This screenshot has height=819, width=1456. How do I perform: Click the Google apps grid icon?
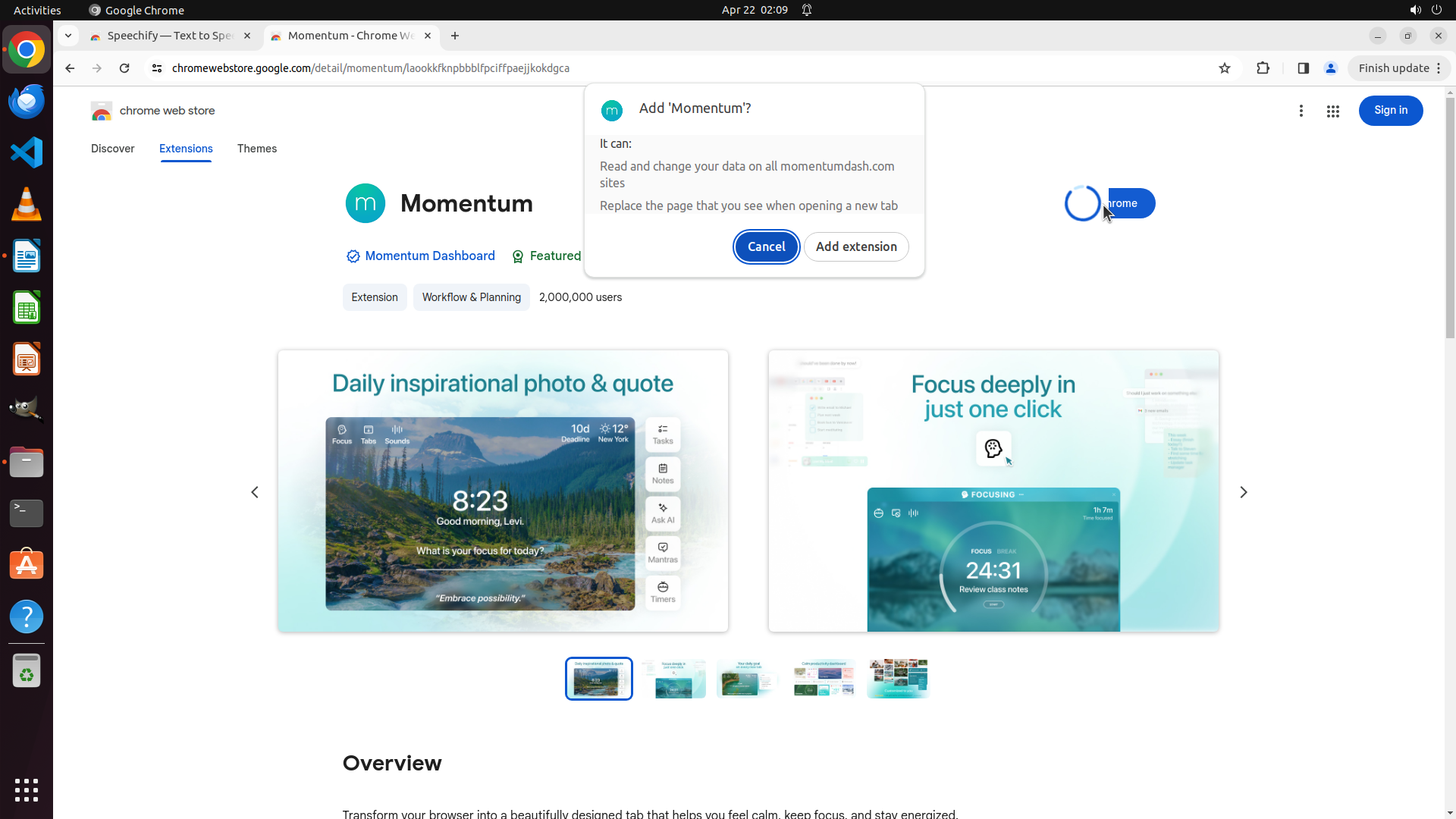[1332, 111]
